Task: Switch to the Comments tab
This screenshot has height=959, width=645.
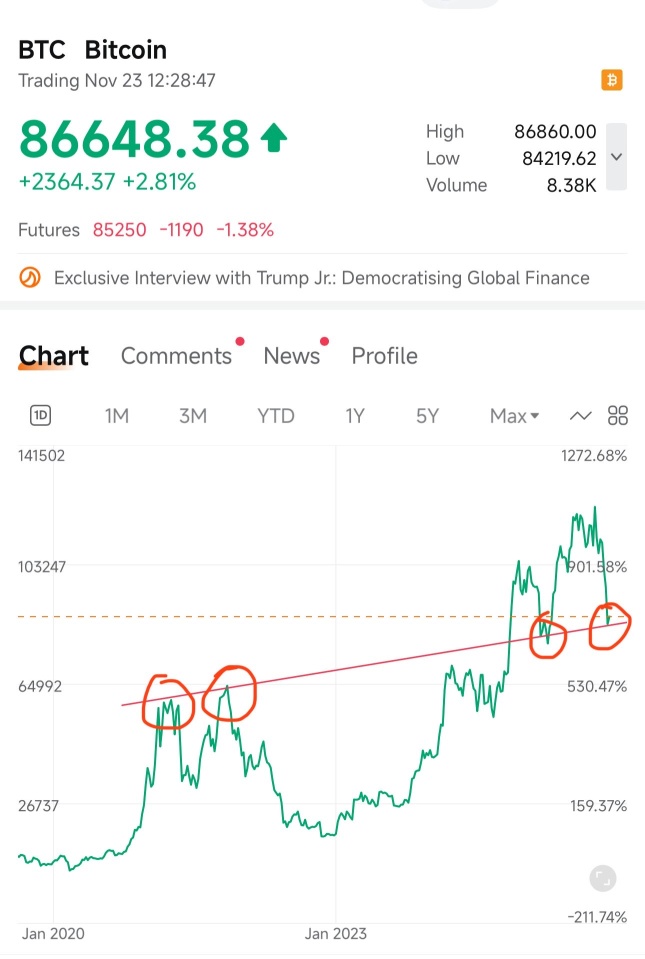Action: [x=176, y=356]
